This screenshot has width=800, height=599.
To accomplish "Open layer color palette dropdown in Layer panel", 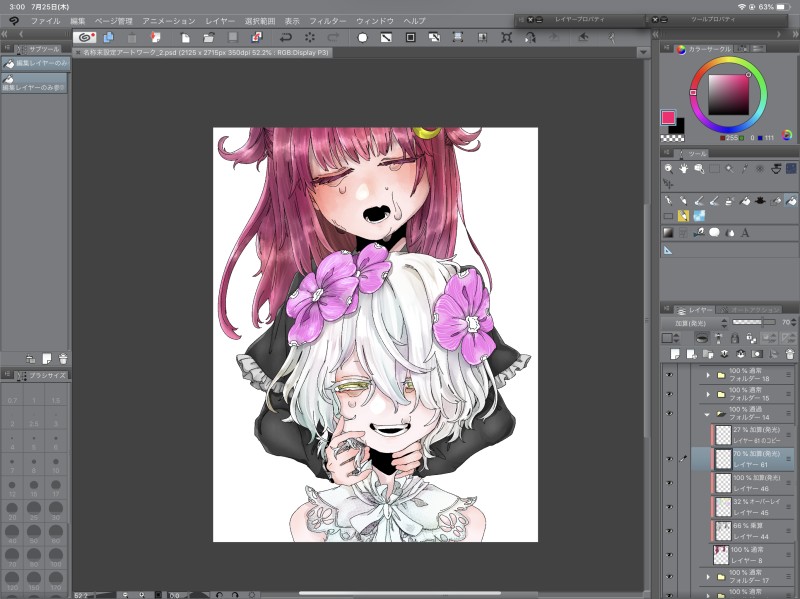I will pos(670,338).
